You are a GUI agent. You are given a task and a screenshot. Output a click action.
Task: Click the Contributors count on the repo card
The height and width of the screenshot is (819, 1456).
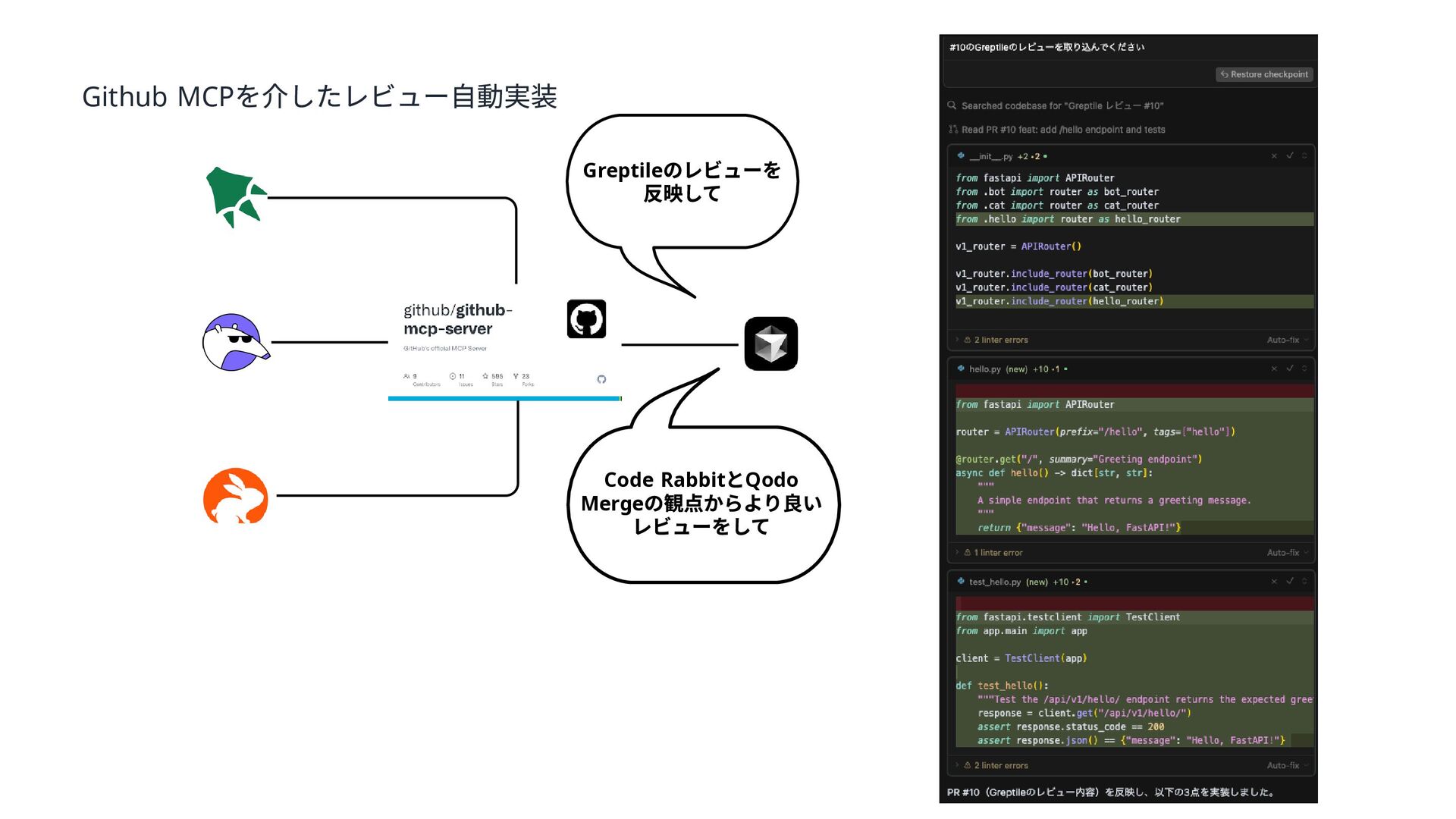coord(421,379)
